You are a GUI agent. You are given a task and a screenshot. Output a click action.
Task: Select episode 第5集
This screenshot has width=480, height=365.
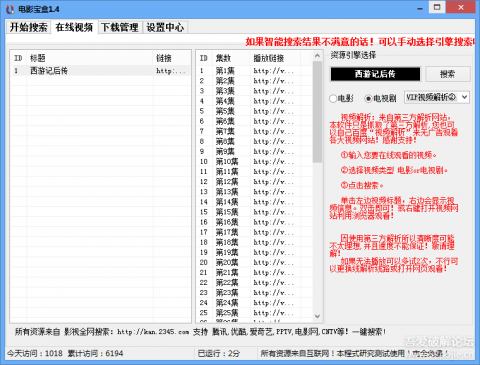click(x=255, y=111)
